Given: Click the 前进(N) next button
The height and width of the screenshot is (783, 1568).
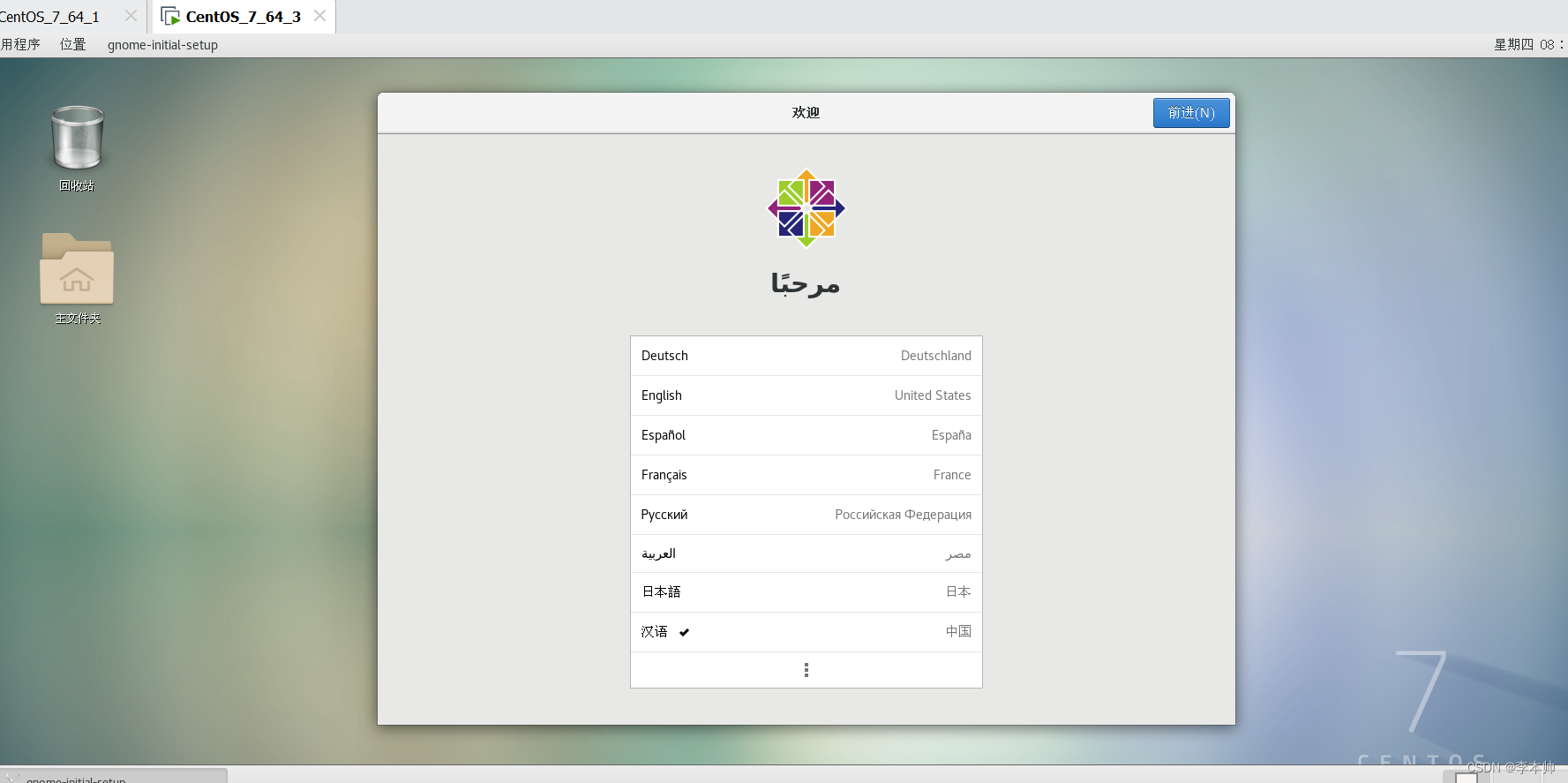Looking at the screenshot, I should [1191, 113].
